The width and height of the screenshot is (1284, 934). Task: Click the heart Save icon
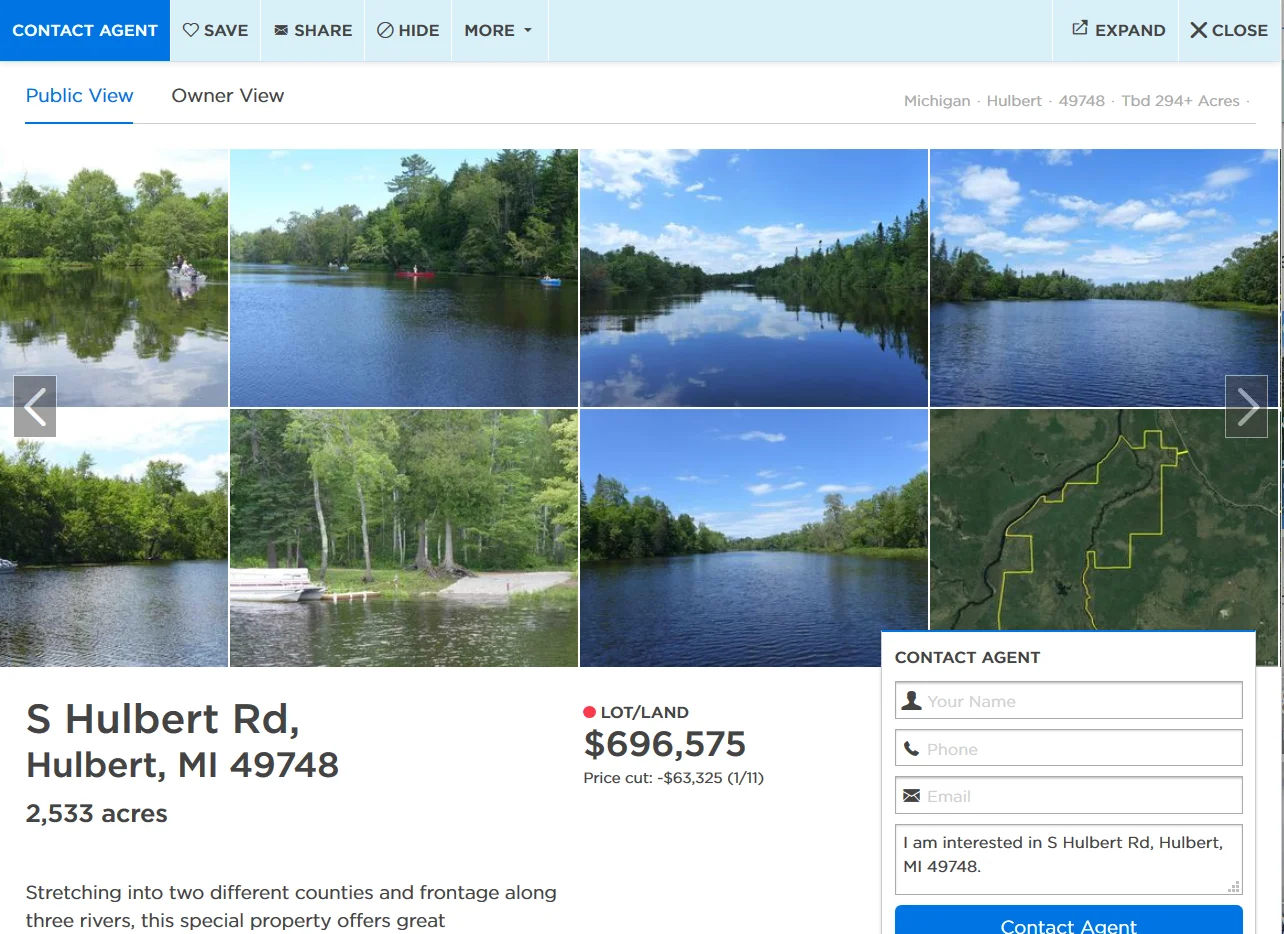pos(191,30)
